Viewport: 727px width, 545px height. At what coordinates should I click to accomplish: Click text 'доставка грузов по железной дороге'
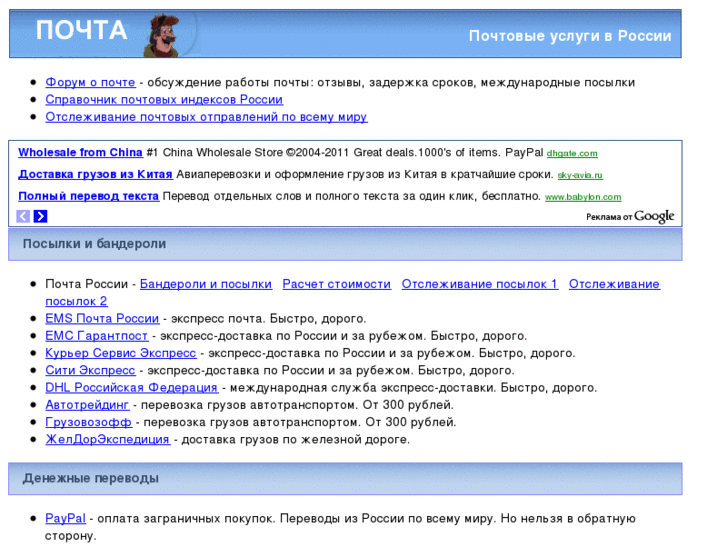295,439
